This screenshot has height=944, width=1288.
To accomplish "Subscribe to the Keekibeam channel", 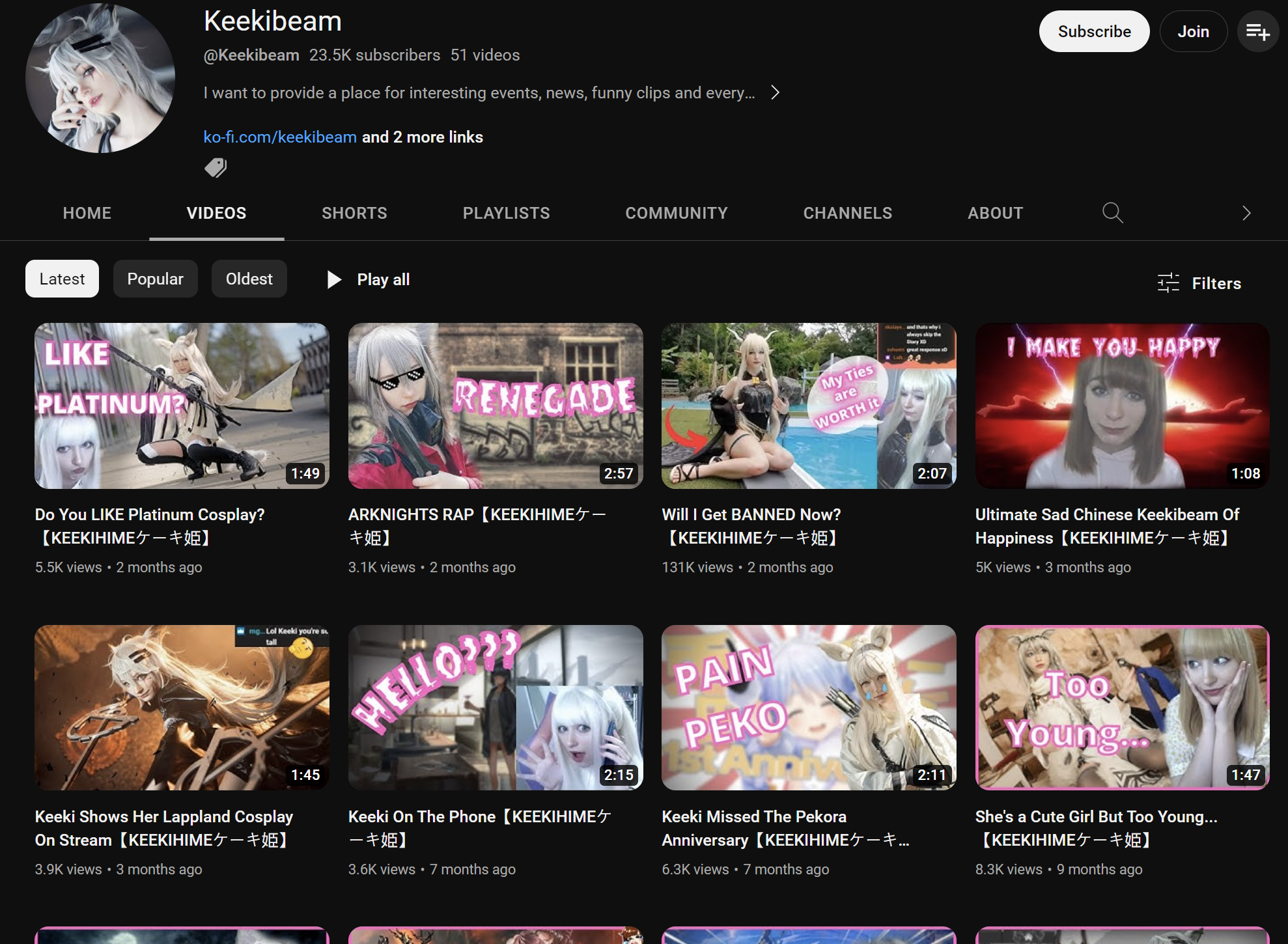I will [x=1094, y=31].
